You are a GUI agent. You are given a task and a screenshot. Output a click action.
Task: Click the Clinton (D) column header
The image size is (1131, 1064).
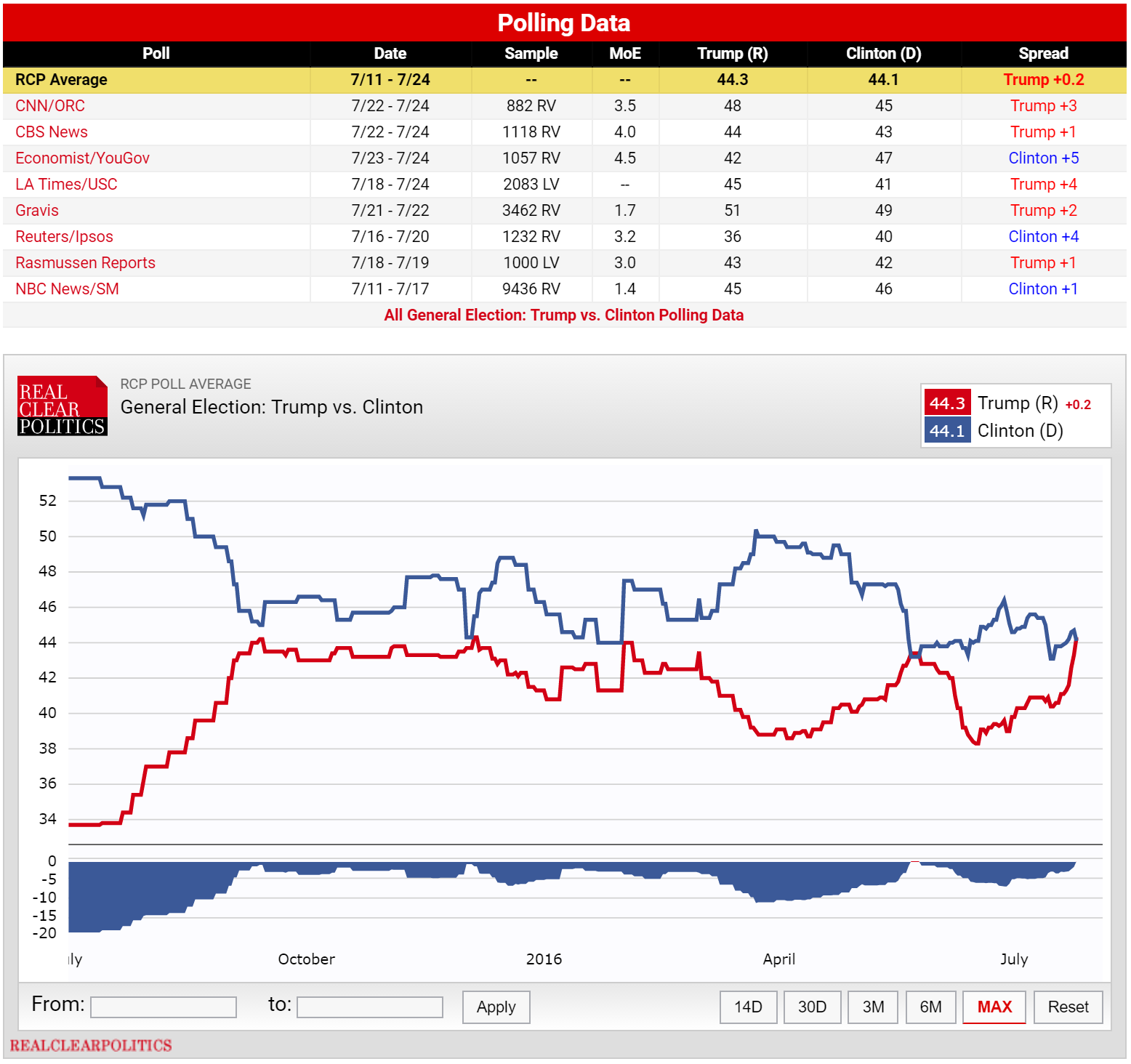[884, 54]
